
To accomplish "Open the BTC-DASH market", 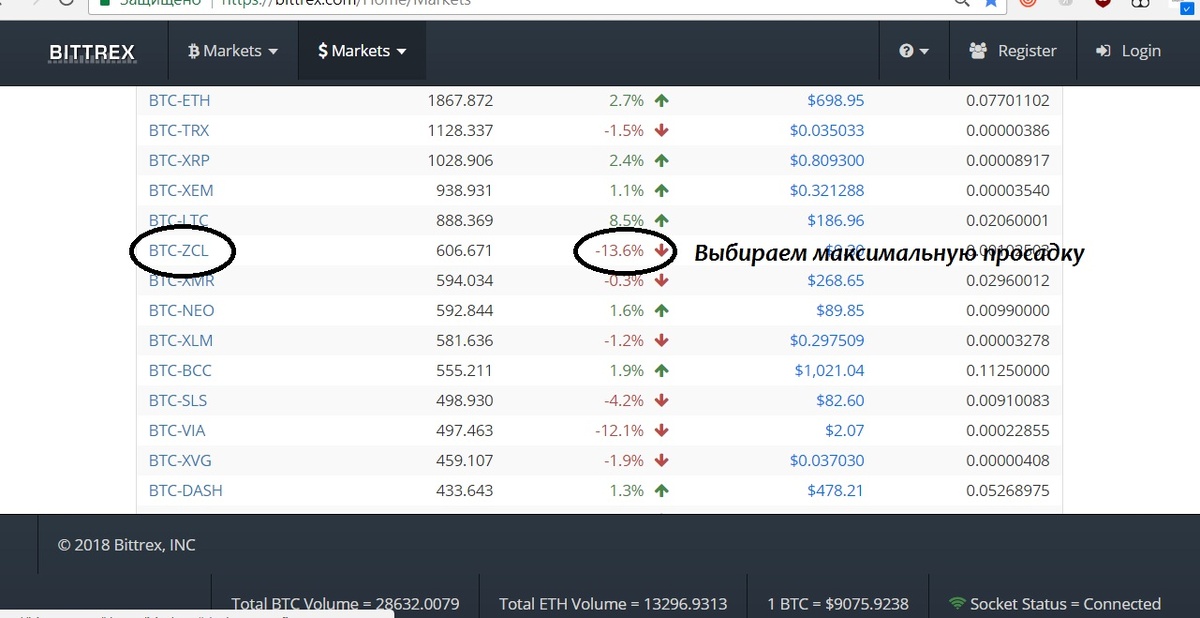I will (x=186, y=491).
